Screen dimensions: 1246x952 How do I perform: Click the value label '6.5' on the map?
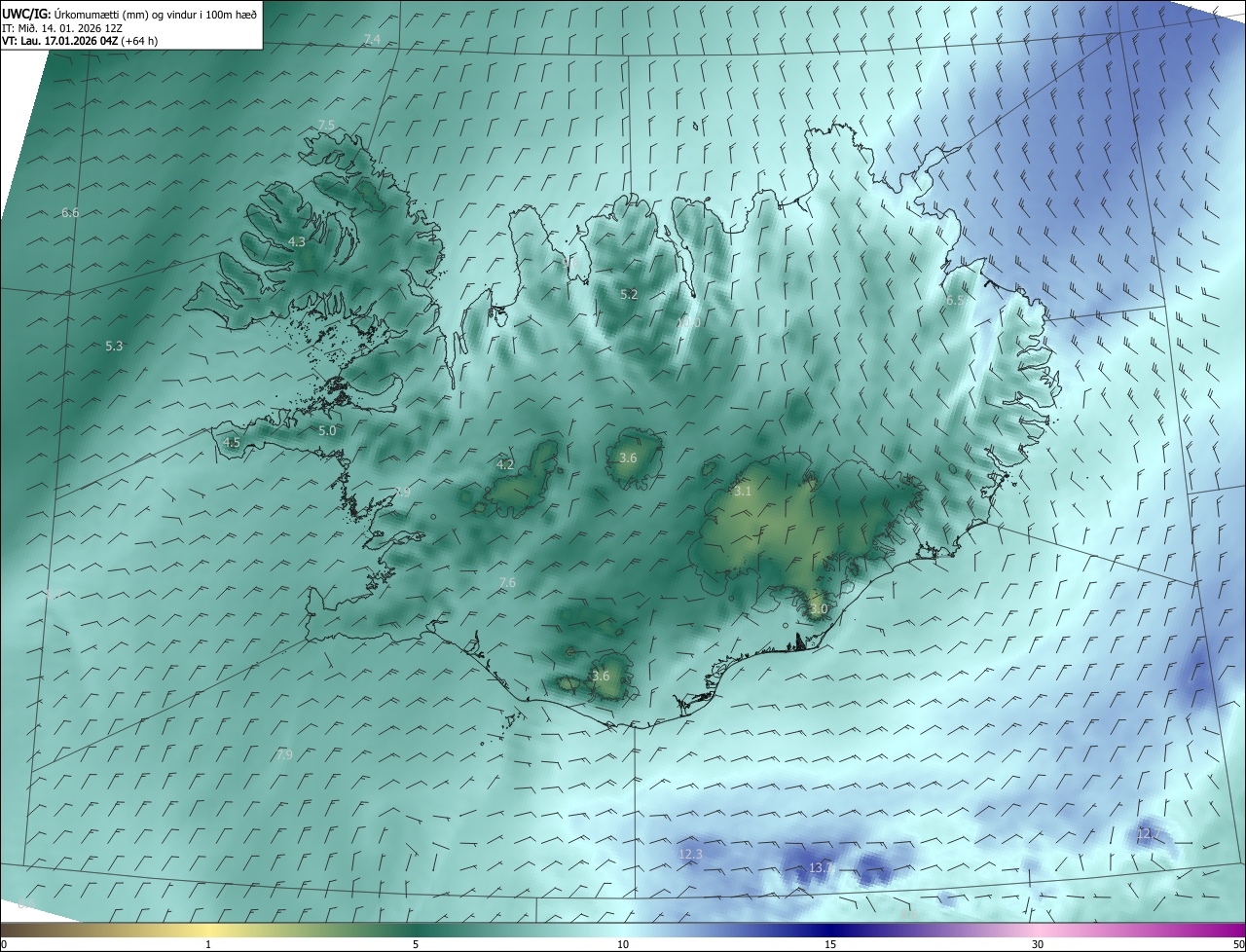tap(956, 301)
